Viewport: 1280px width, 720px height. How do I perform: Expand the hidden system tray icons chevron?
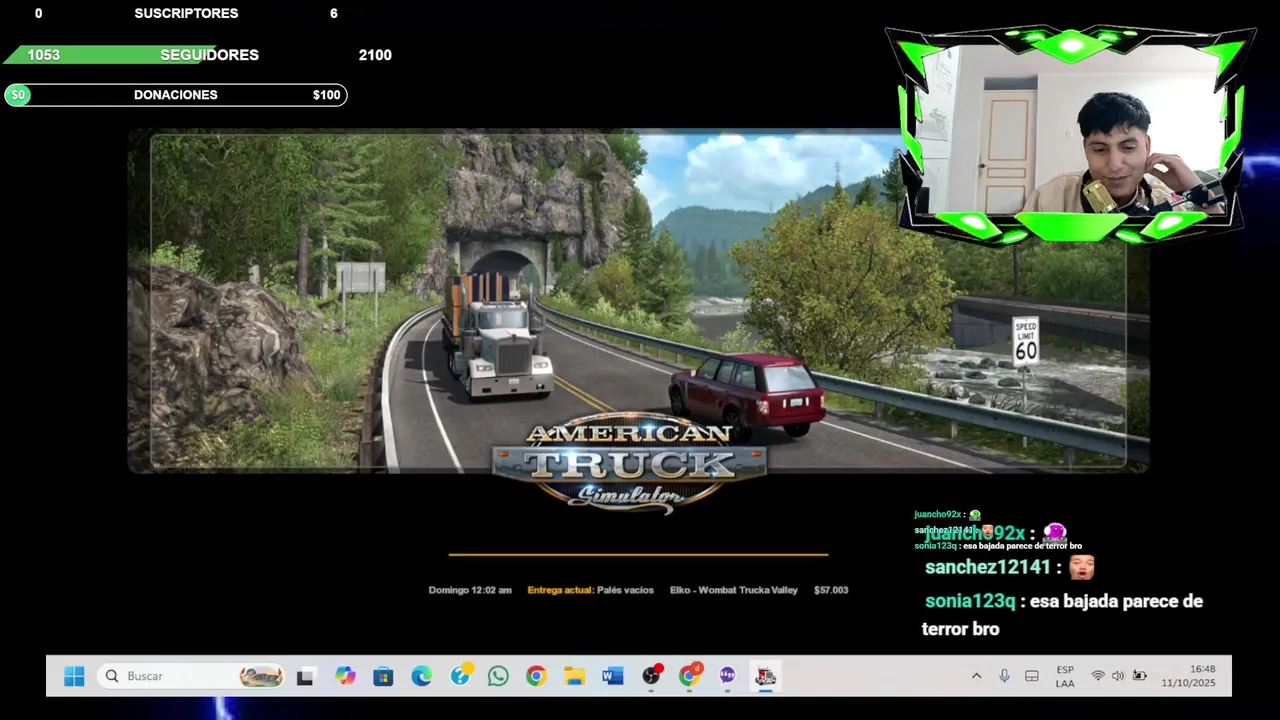pos(976,677)
